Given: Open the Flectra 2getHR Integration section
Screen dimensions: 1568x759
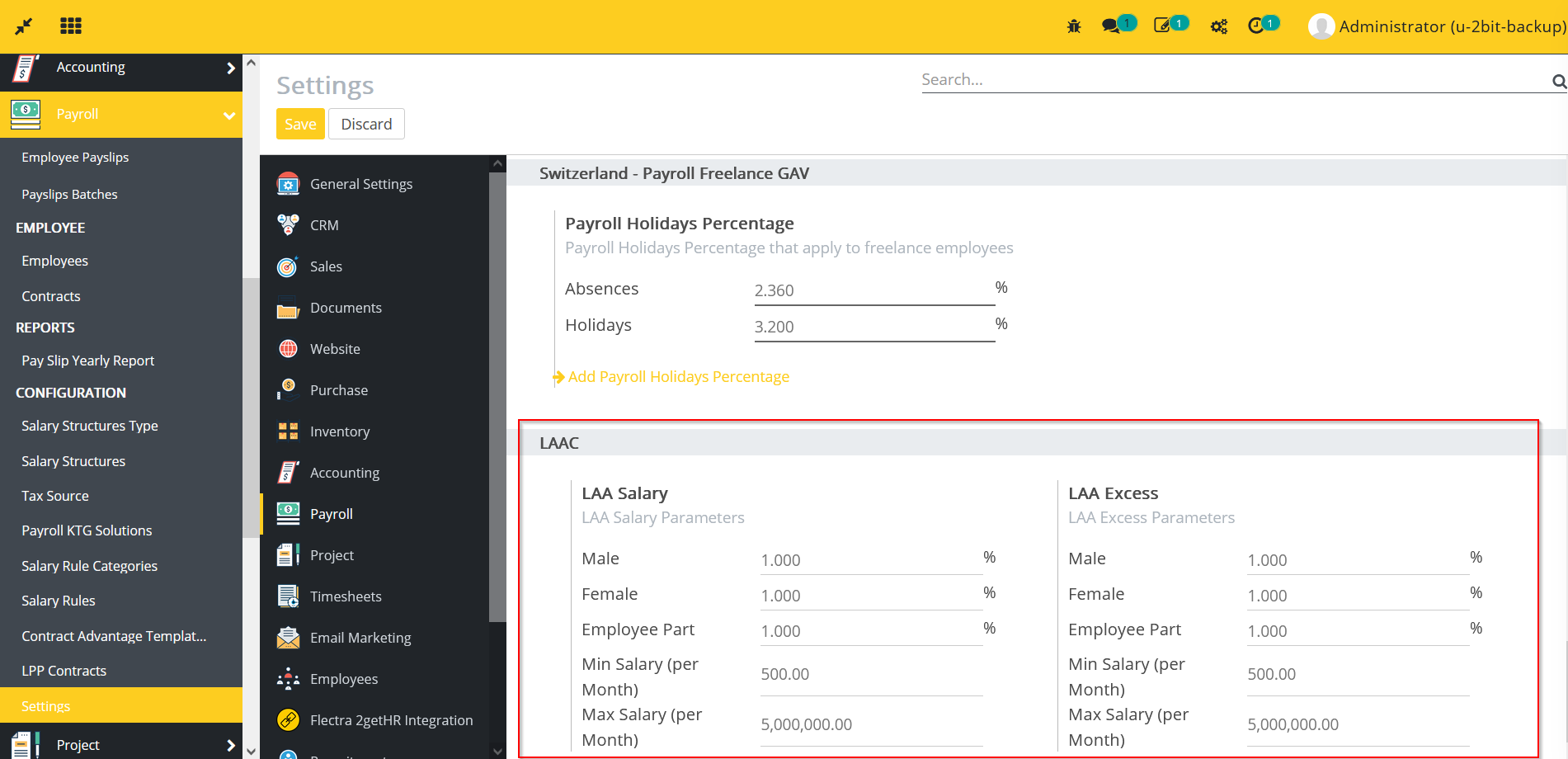Looking at the screenshot, I should tap(392, 719).
